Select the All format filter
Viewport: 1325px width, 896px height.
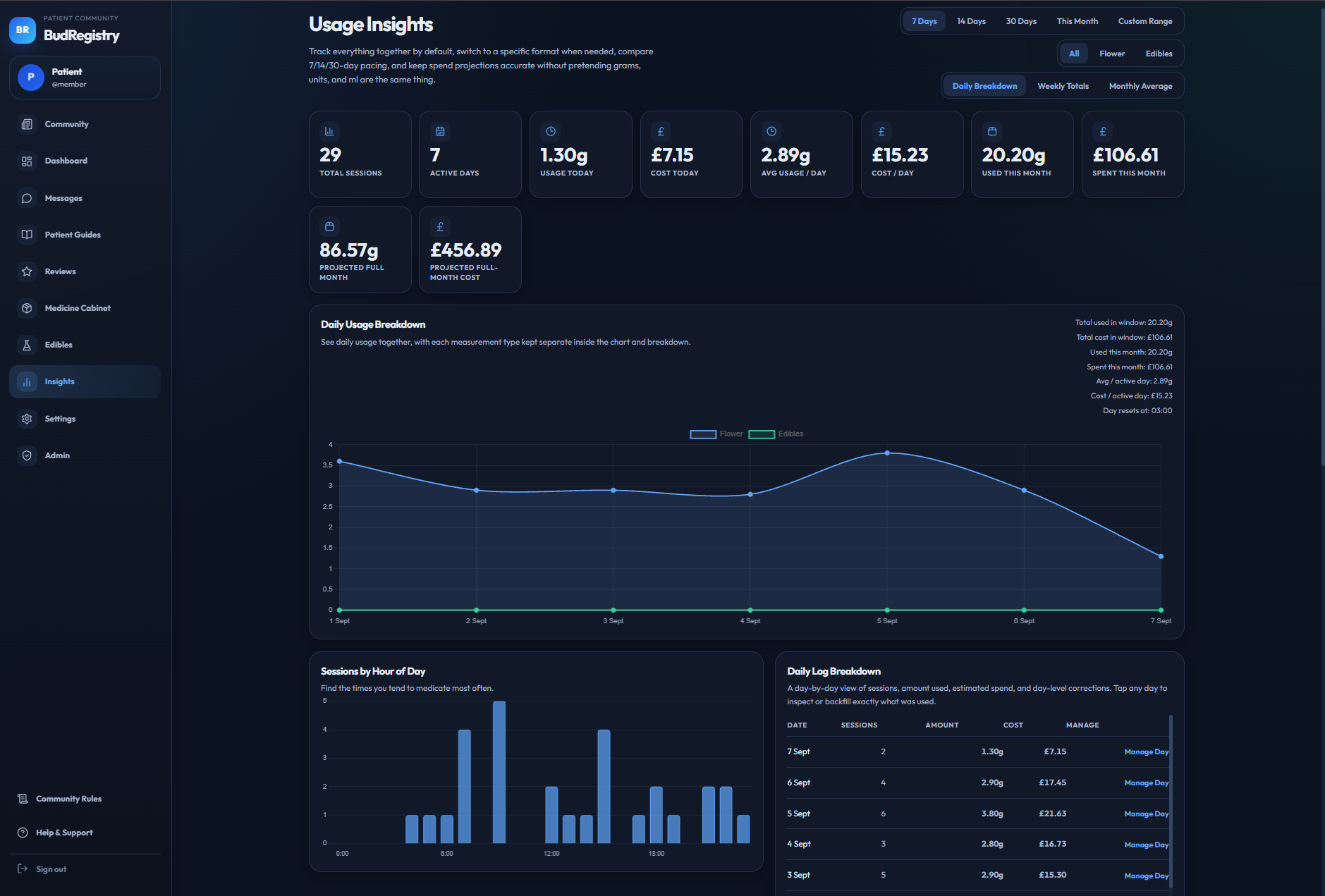tap(1074, 54)
